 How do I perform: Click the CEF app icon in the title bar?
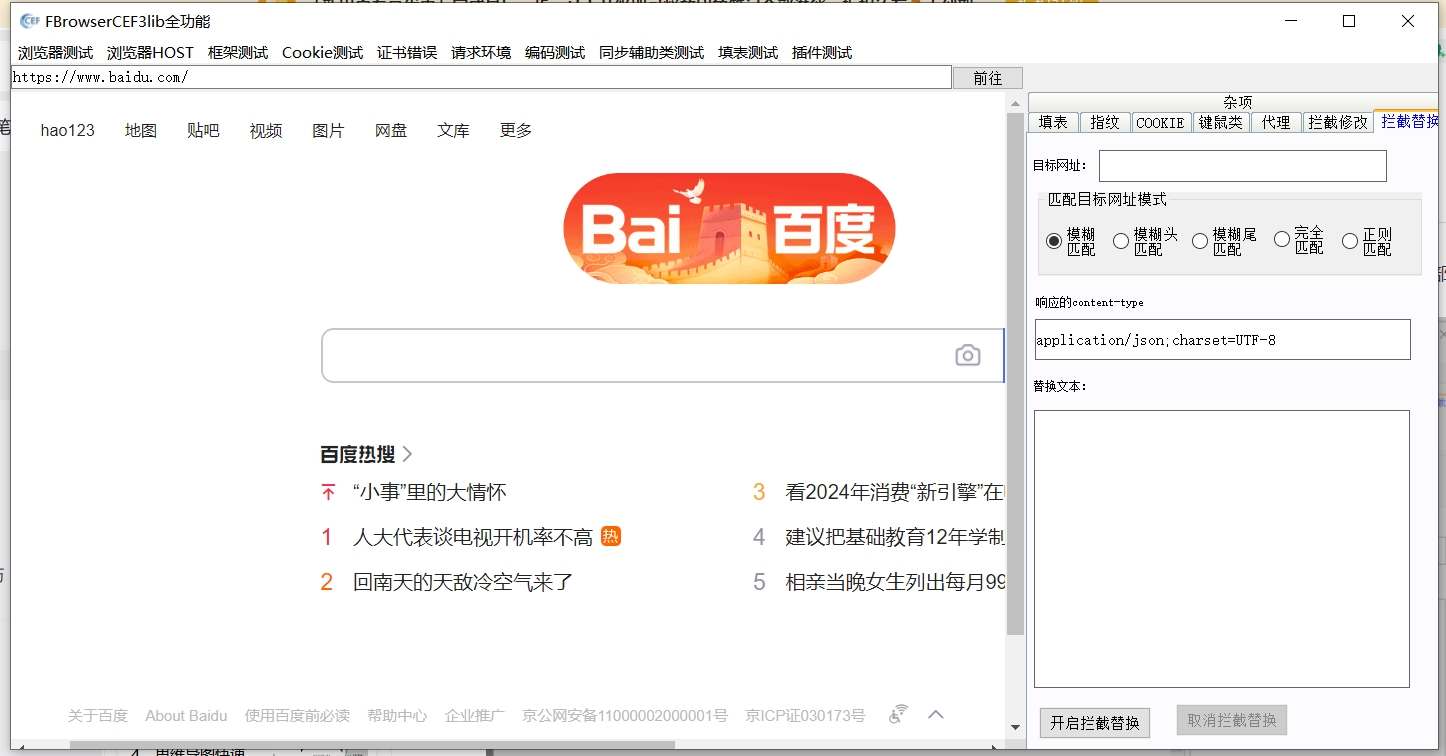pyautogui.click(x=30, y=21)
